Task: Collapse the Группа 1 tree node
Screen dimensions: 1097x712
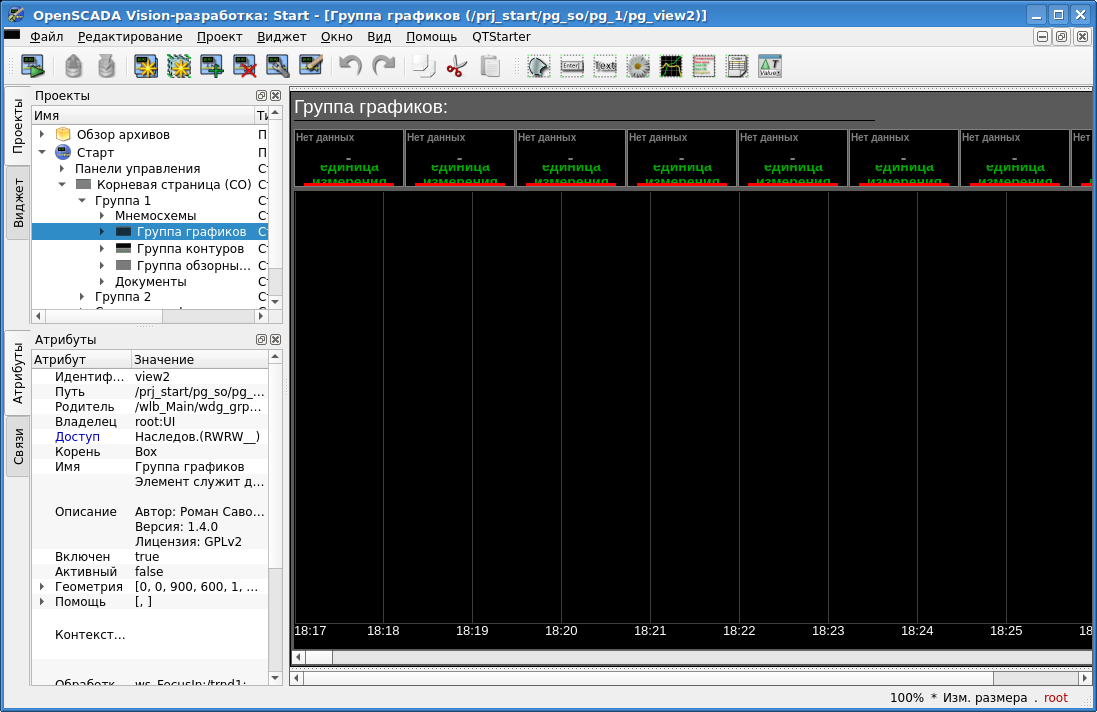Action: click(82, 201)
